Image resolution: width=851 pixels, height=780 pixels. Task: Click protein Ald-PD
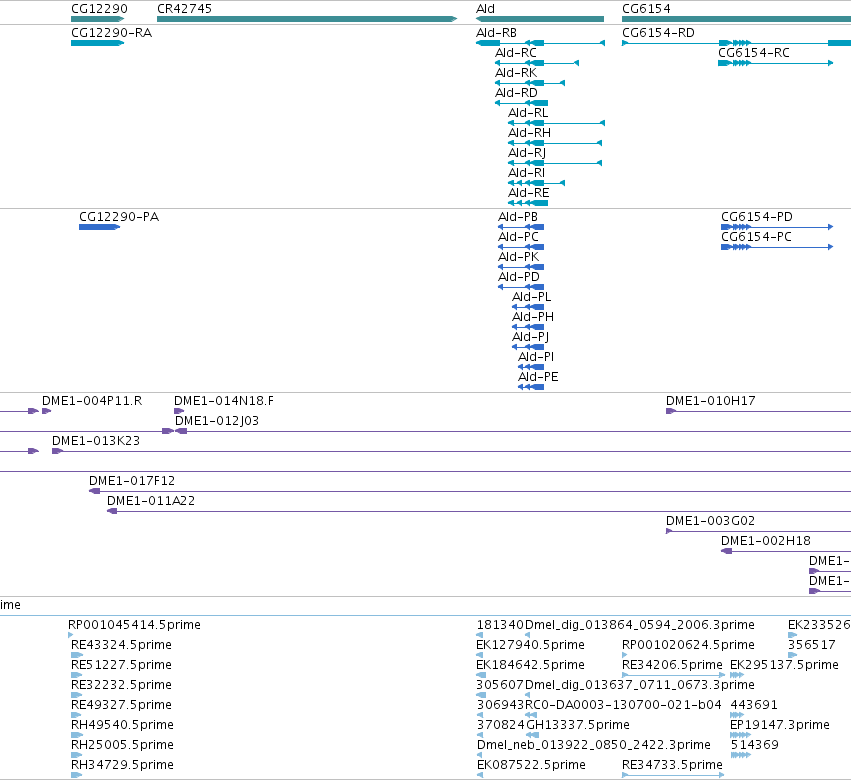[x=521, y=287]
